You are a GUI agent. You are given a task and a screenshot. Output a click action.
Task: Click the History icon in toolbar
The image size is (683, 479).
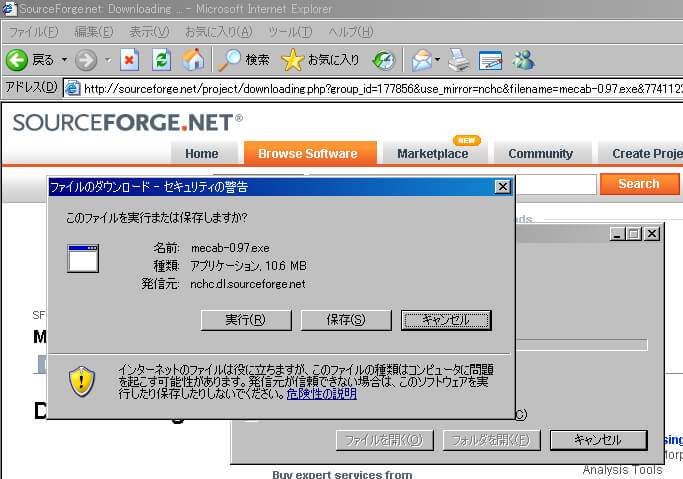[x=384, y=60]
